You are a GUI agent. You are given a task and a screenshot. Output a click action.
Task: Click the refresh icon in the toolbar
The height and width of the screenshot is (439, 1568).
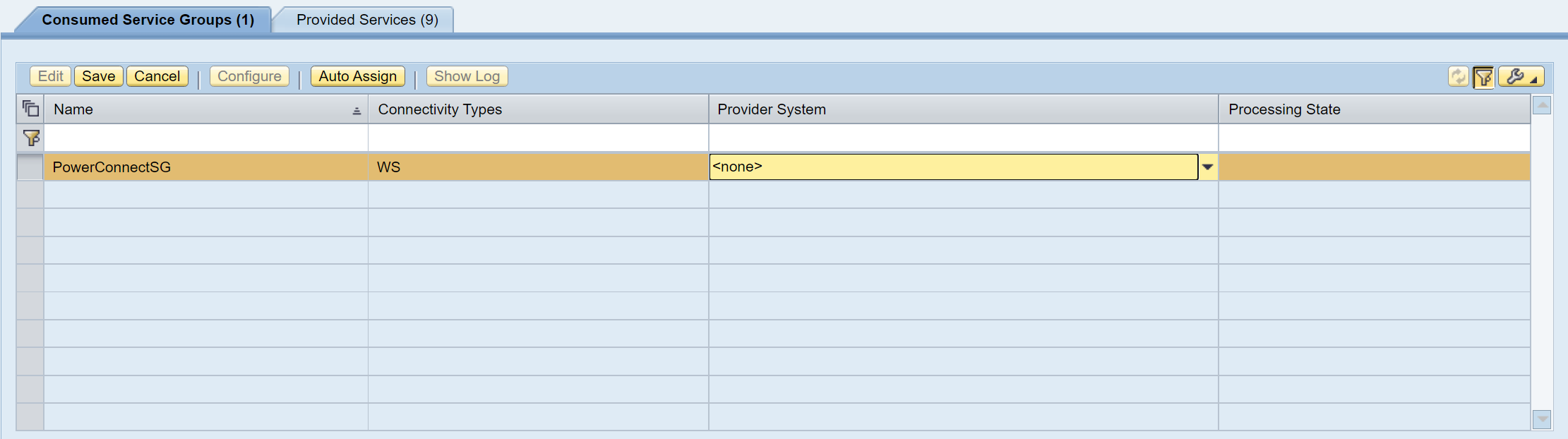1458,76
